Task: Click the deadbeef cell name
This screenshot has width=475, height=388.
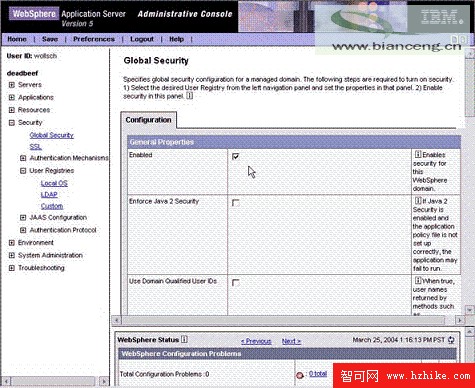Action: coord(22,73)
